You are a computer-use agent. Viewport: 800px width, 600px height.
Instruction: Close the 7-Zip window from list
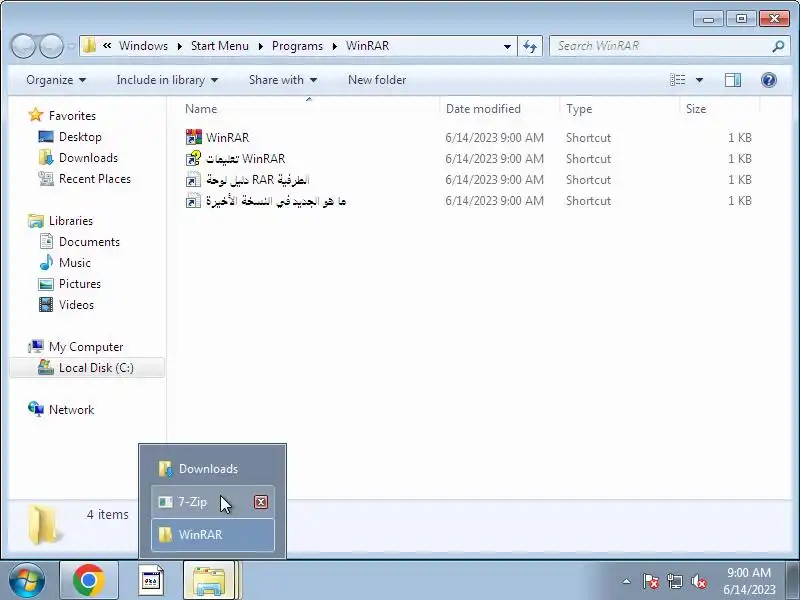261,502
